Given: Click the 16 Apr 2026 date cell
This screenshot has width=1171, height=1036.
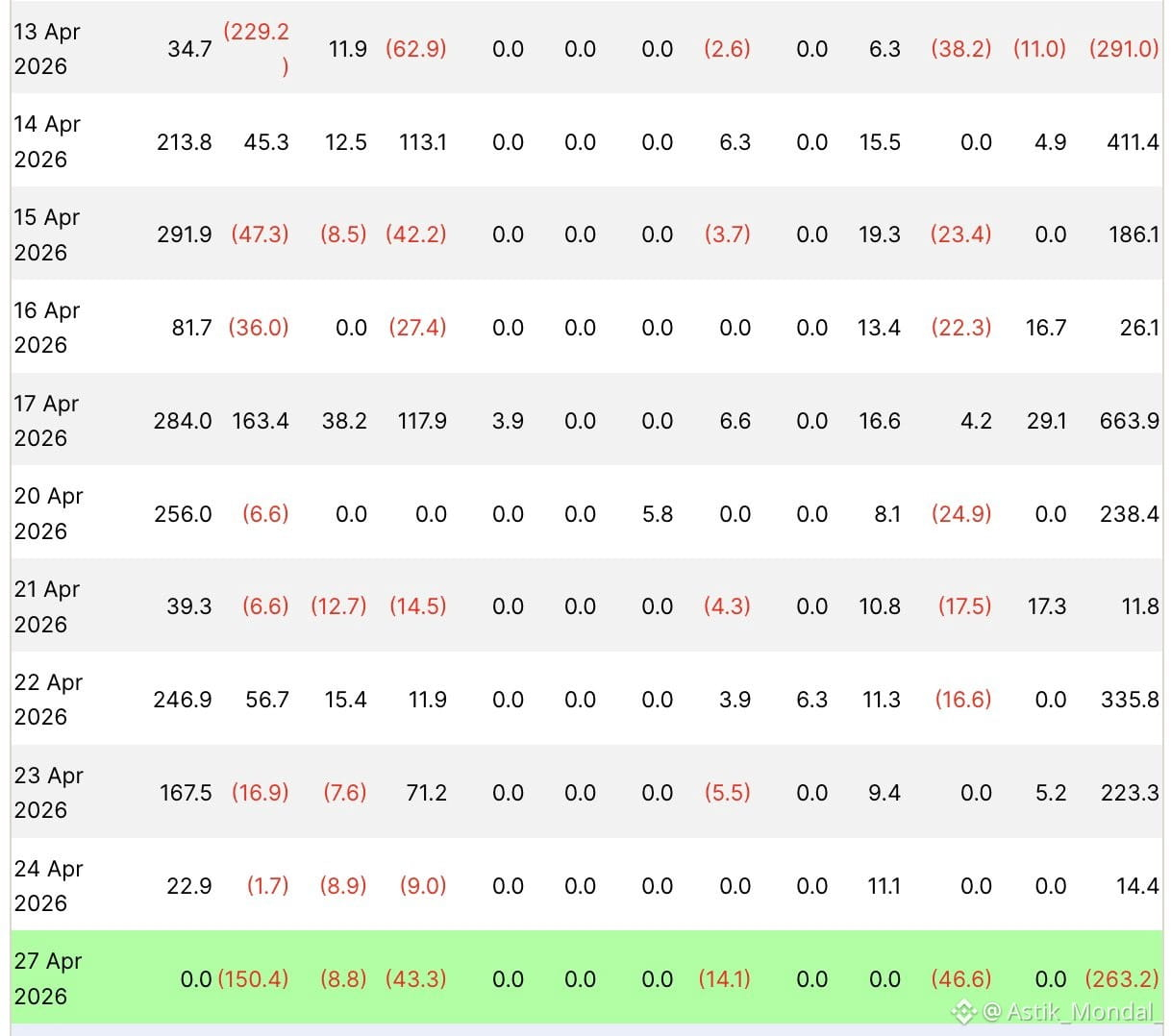Looking at the screenshot, I should pyautogui.click(x=47, y=328).
